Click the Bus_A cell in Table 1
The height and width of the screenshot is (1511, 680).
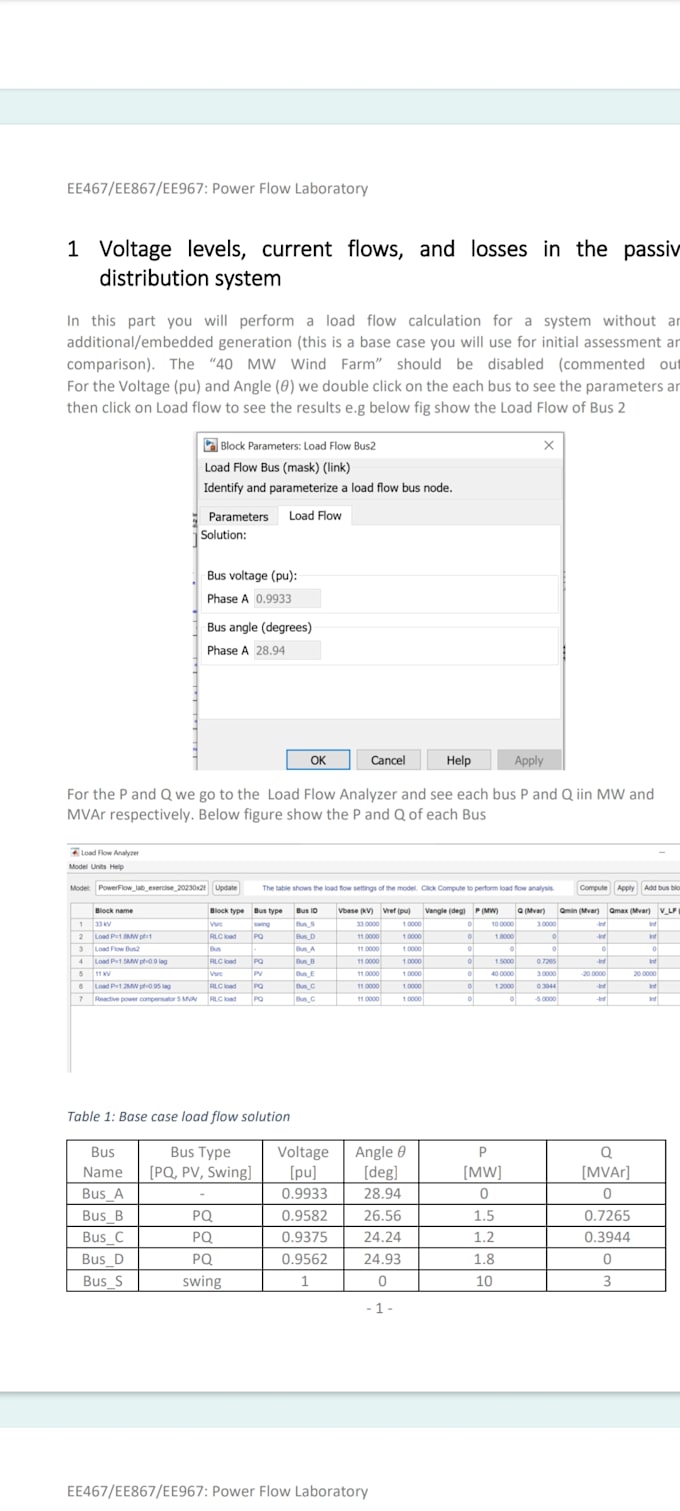[103, 1194]
